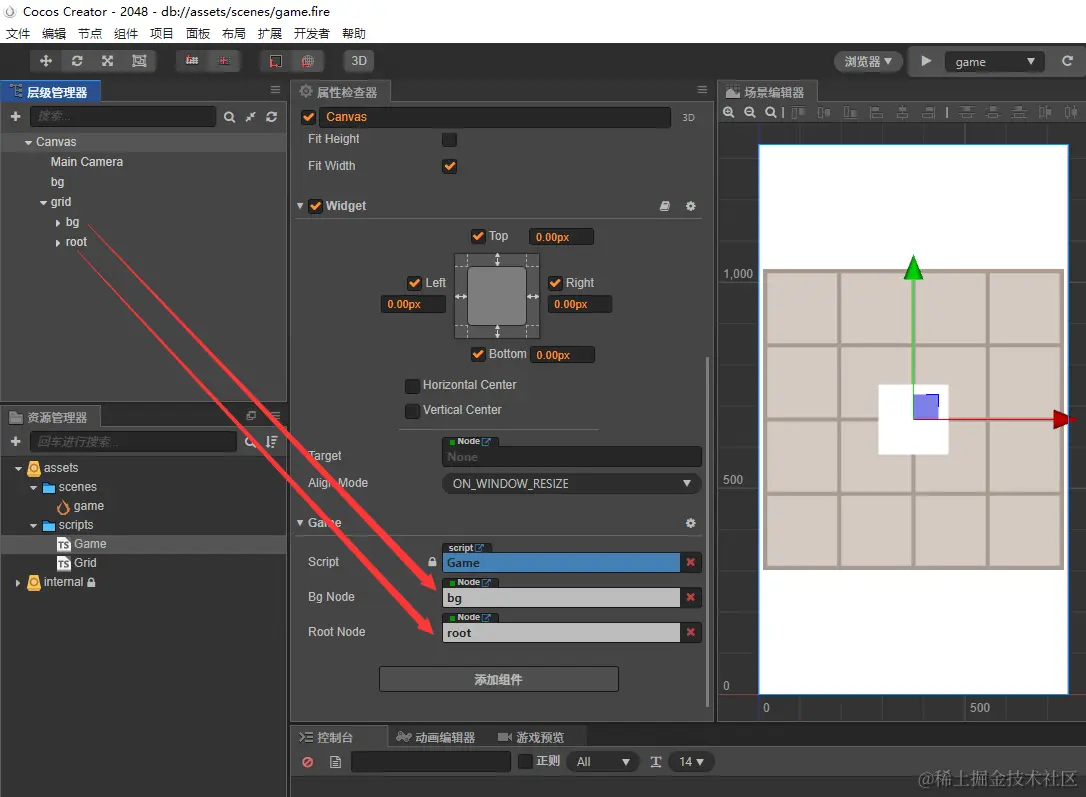Viewport: 1086px width, 797px height.
Task: Toggle the 正则 regex checkbox in console
Action: (526, 761)
